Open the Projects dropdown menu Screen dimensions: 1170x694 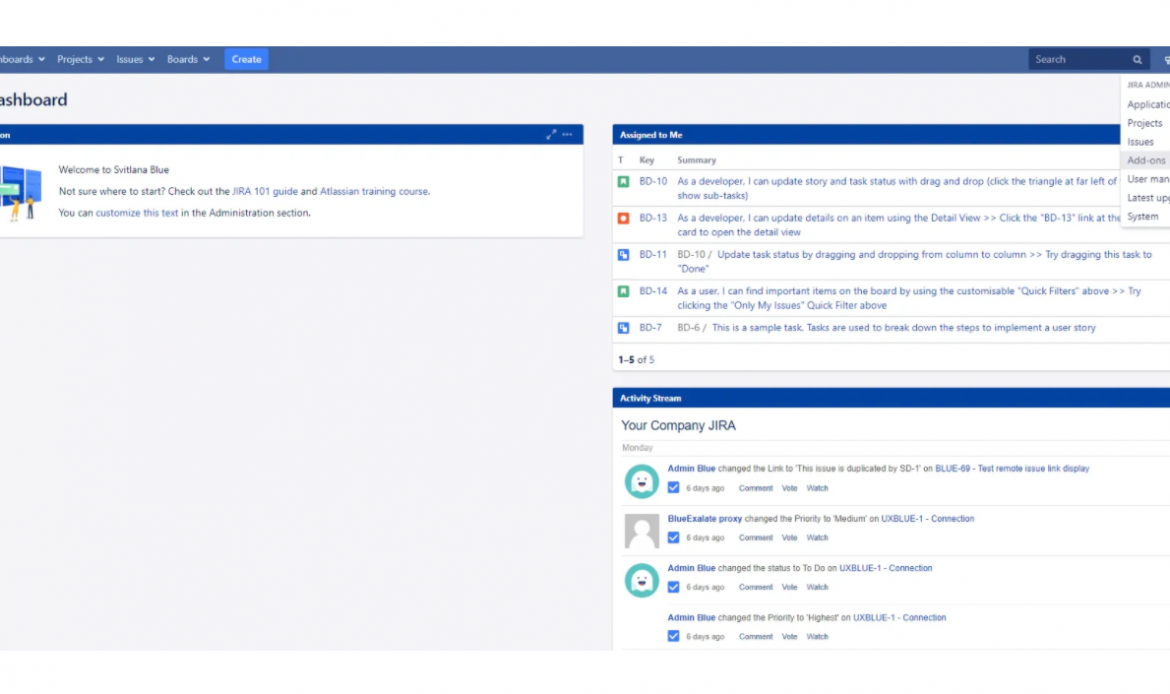click(x=81, y=59)
